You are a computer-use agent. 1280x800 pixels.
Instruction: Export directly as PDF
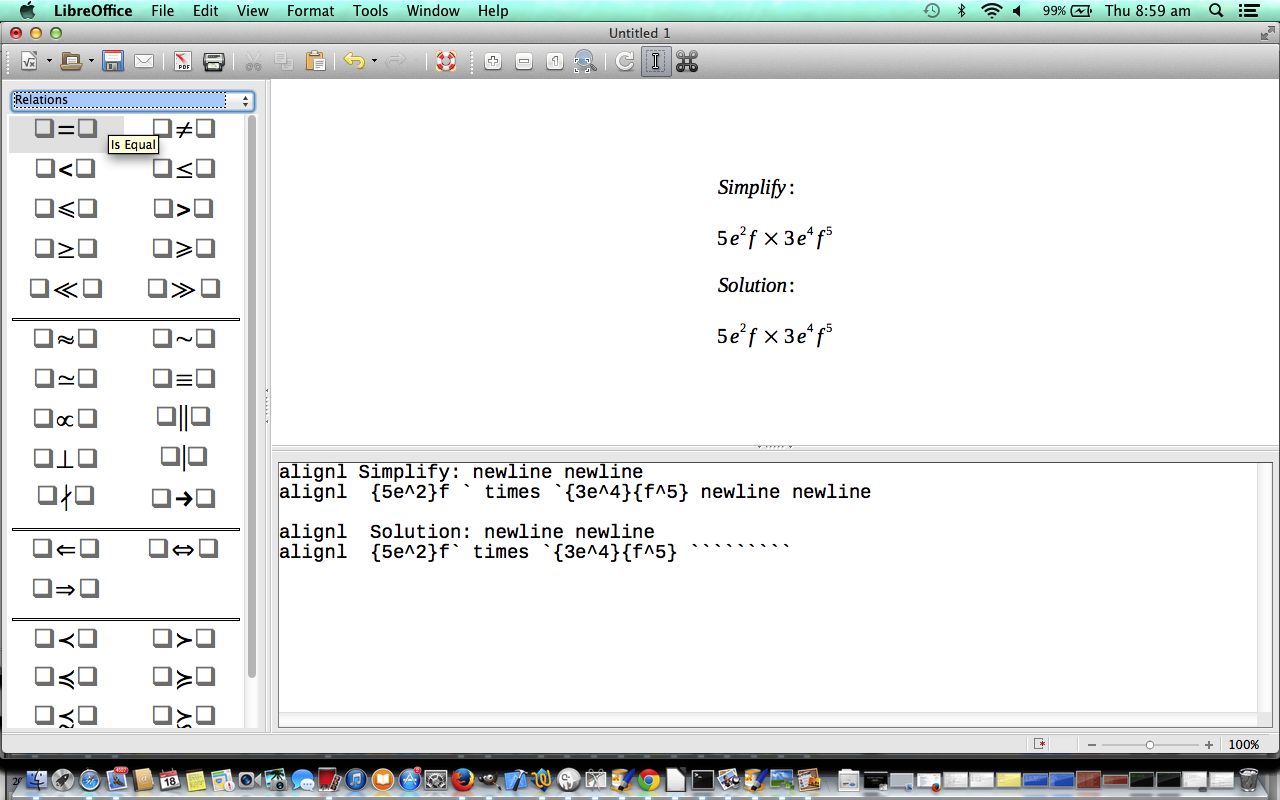click(182, 62)
